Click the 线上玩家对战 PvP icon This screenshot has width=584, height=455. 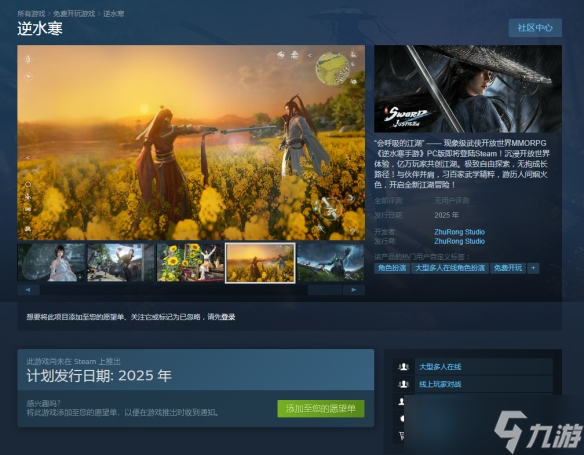(403, 384)
